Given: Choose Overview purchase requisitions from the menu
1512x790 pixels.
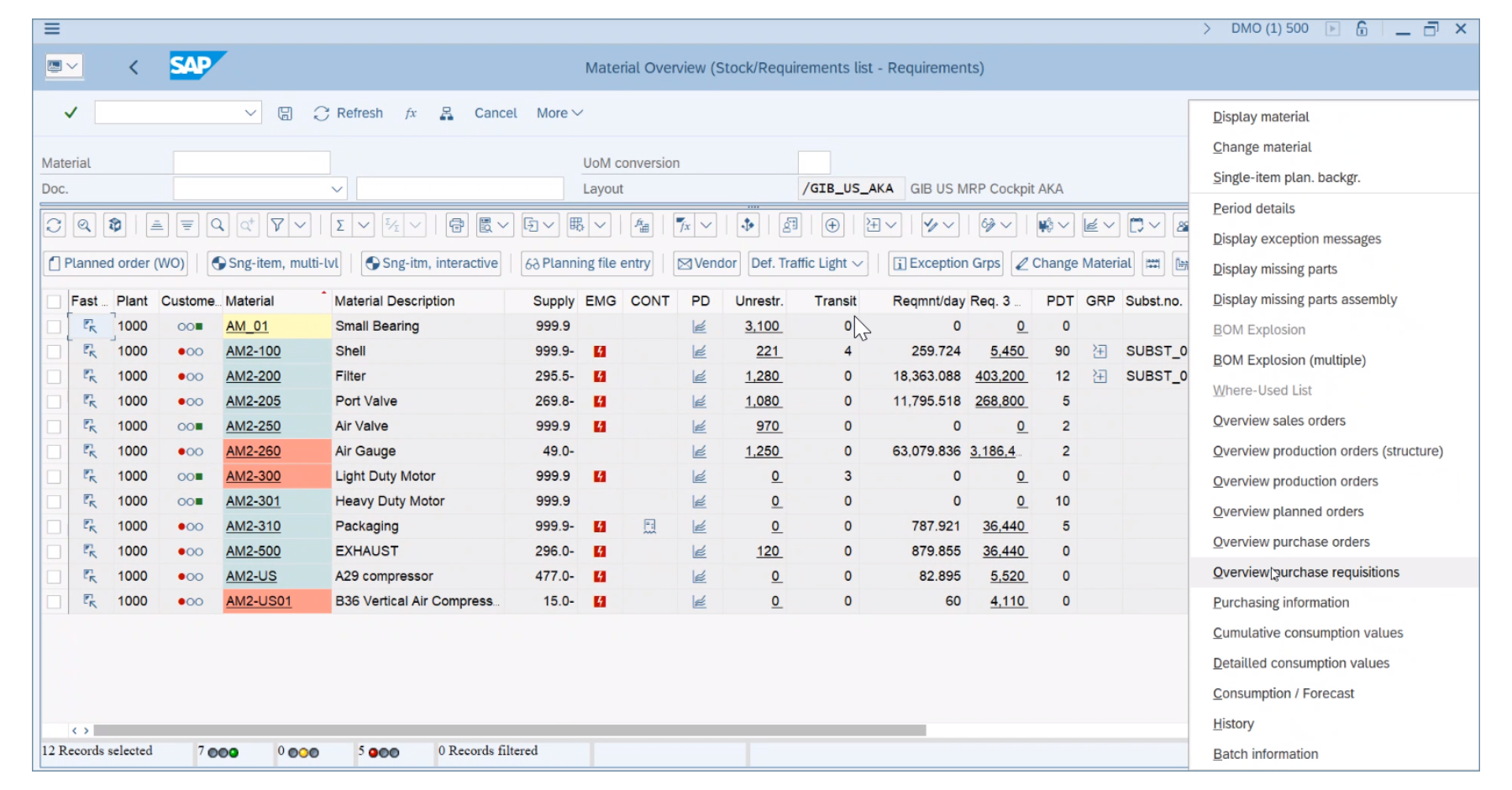Looking at the screenshot, I should coord(1305,572).
